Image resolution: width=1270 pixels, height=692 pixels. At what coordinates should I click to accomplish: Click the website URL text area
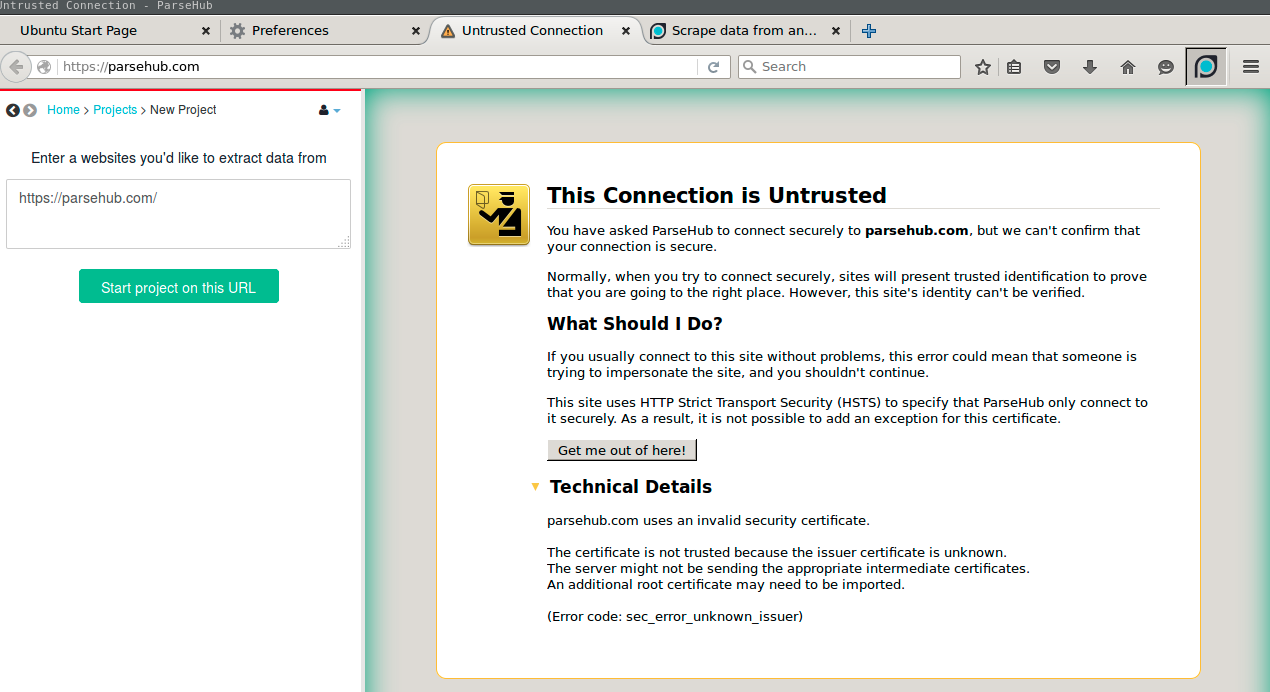[x=178, y=214]
